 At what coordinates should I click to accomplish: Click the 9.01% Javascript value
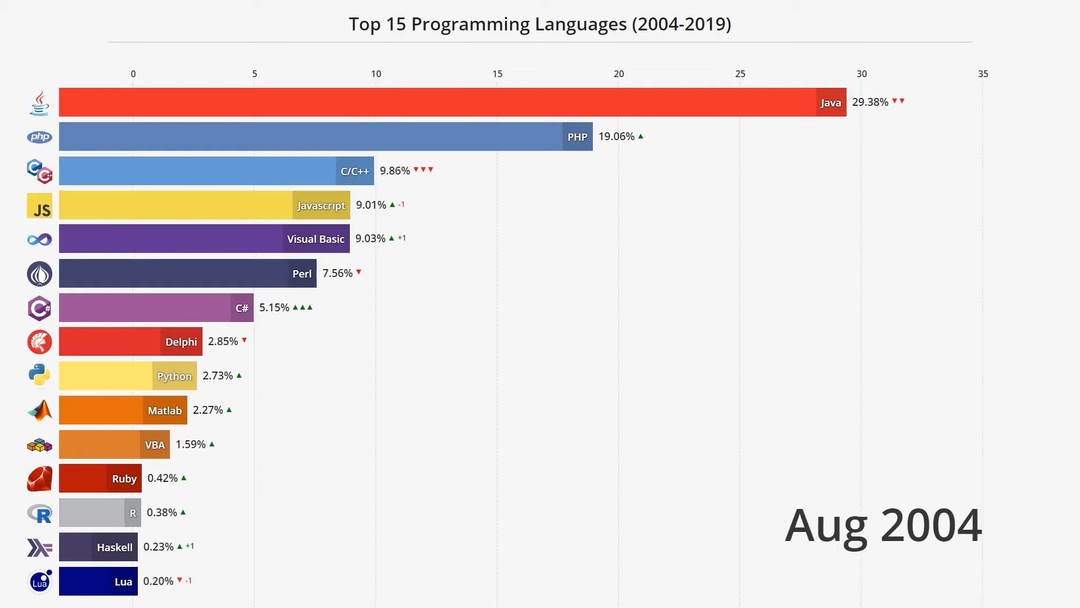tap(371, 205)
